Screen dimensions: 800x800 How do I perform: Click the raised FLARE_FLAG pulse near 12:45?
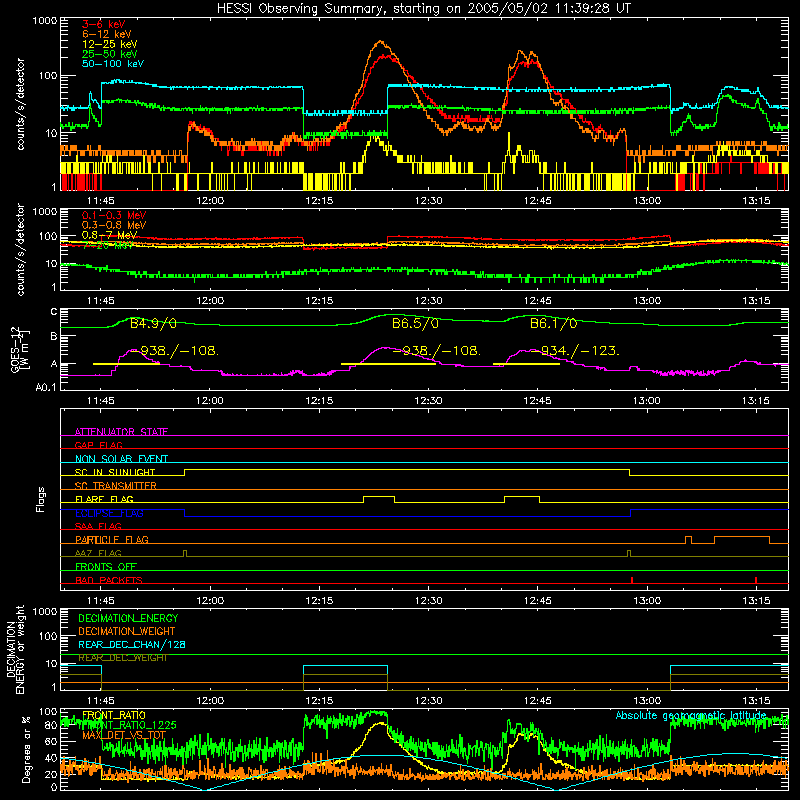522,497
